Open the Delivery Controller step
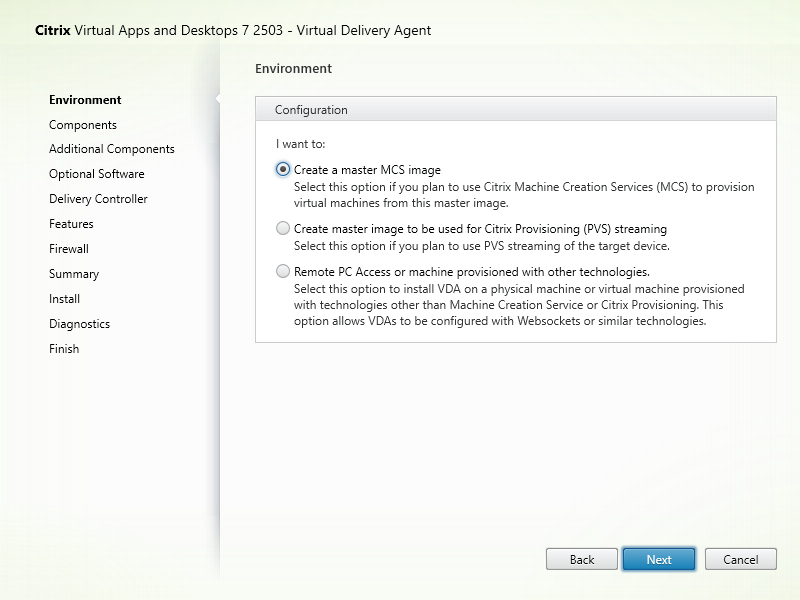Screen dimensions: 800x600 coord(98,199)
